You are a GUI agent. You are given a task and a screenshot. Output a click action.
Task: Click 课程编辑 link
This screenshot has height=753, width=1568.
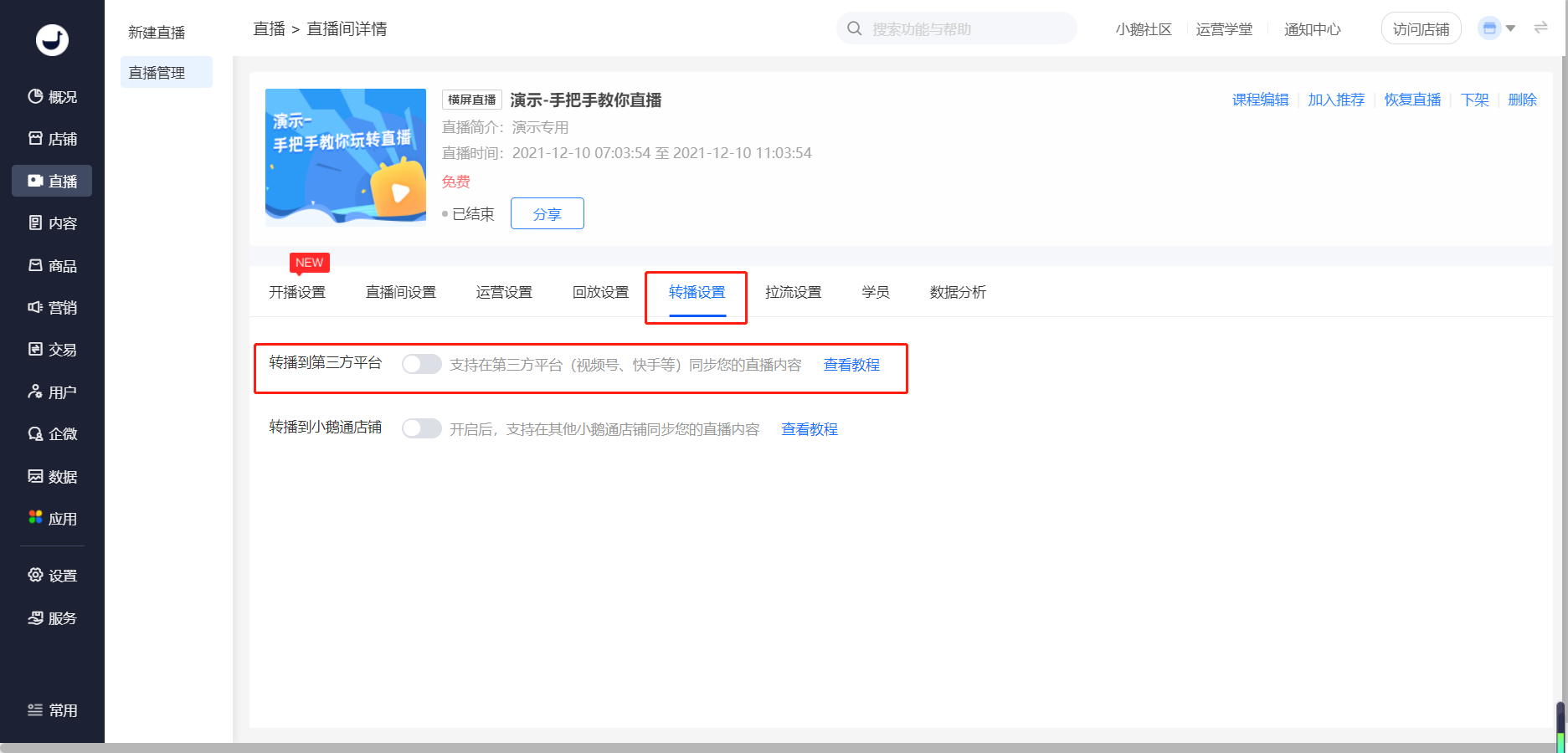(x=1260, y=100)
